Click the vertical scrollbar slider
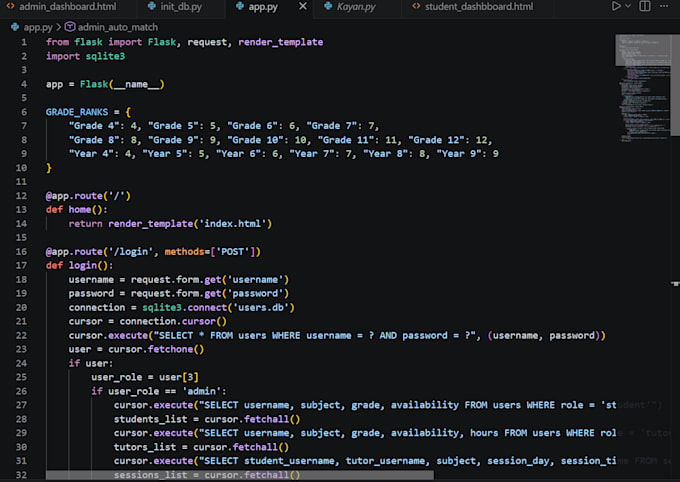Viewport: 680px width, 482px height. (x=675, y=85)
